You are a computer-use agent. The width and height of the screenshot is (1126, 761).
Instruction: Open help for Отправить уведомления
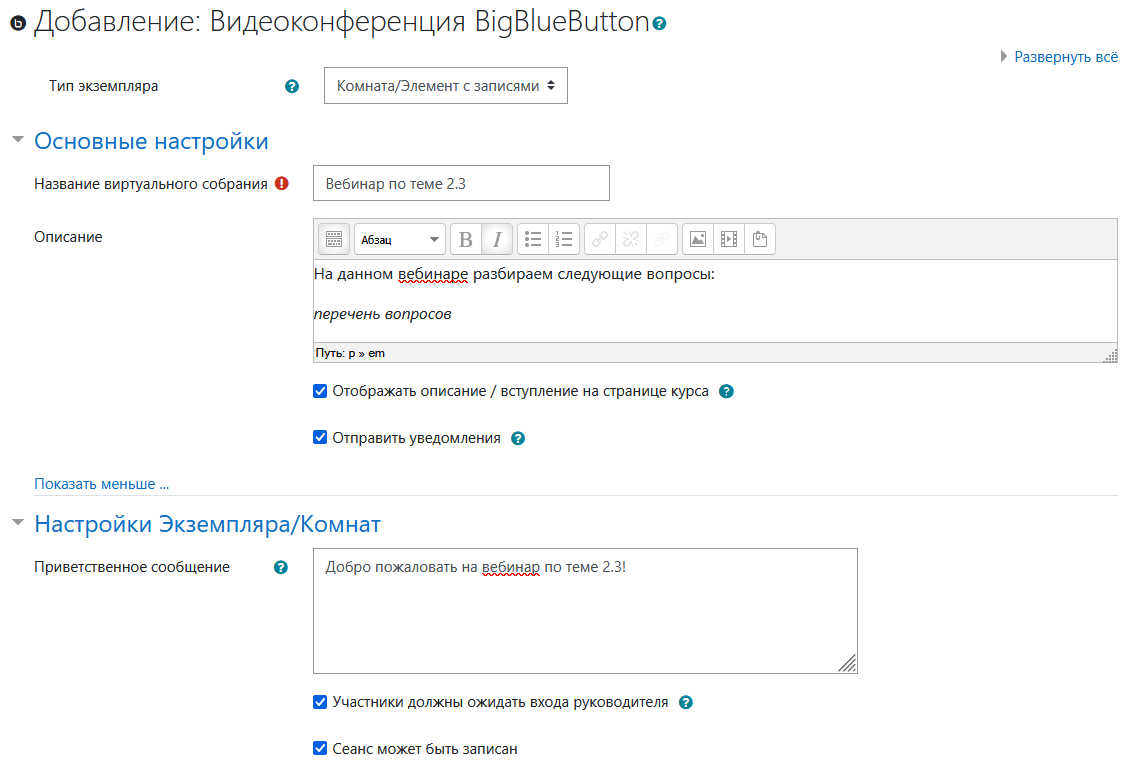(518, 439)
